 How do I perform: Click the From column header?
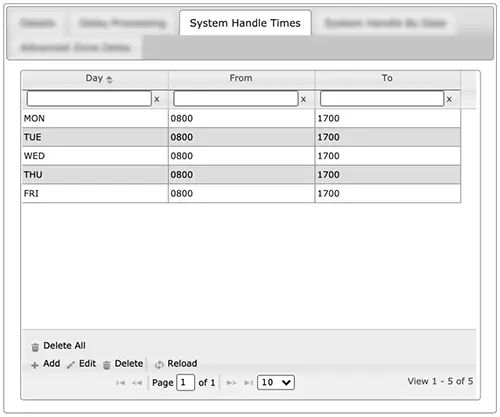click(241, 78)
